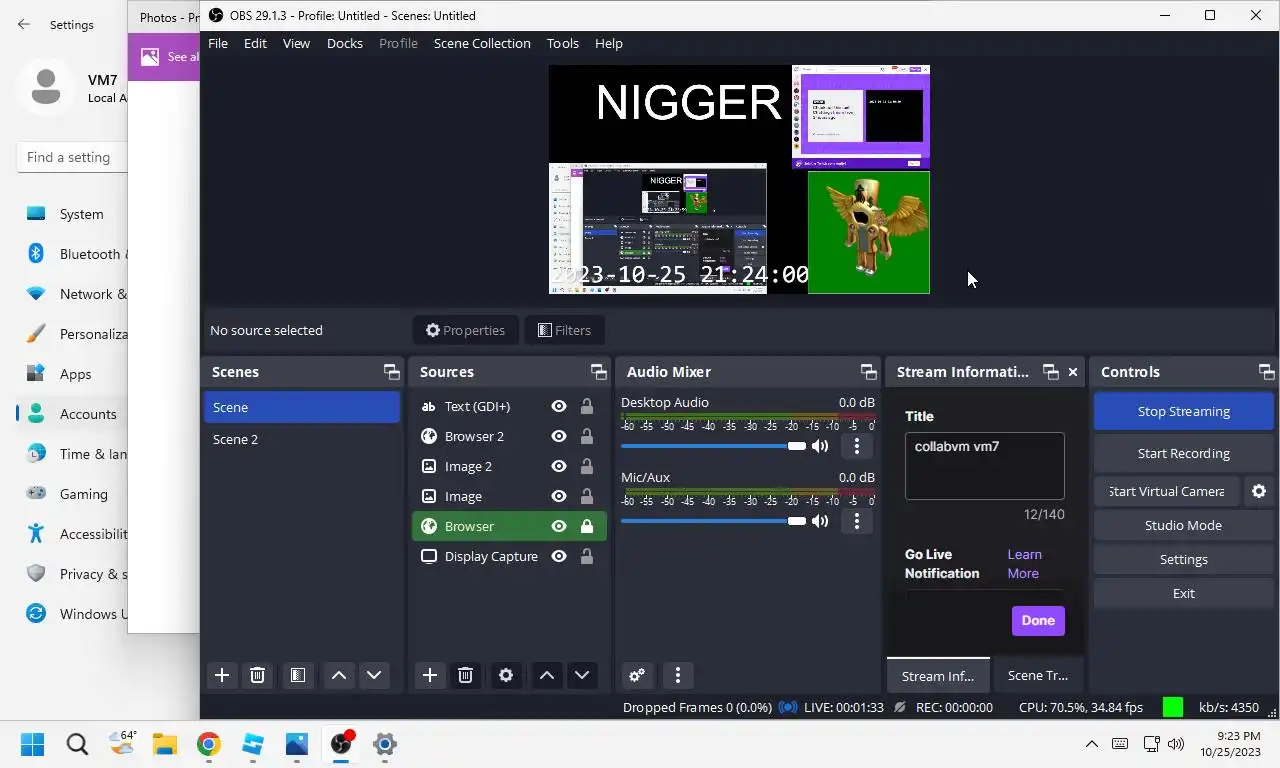The image size is (1280, 768).
Task: Undock the Stream Information panel
Action: click(1050, 372)
